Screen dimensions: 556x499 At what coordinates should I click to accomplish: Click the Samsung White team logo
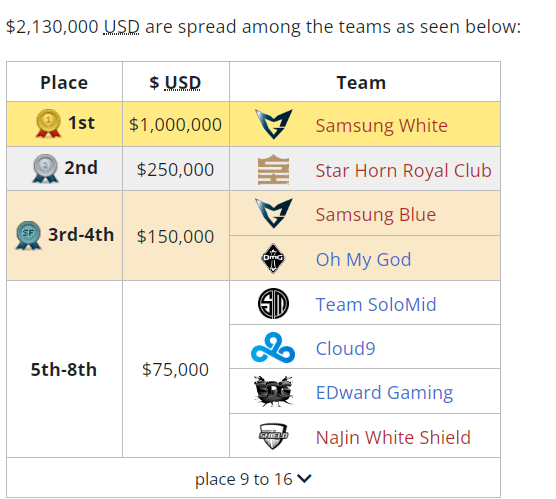pos(273,124)
